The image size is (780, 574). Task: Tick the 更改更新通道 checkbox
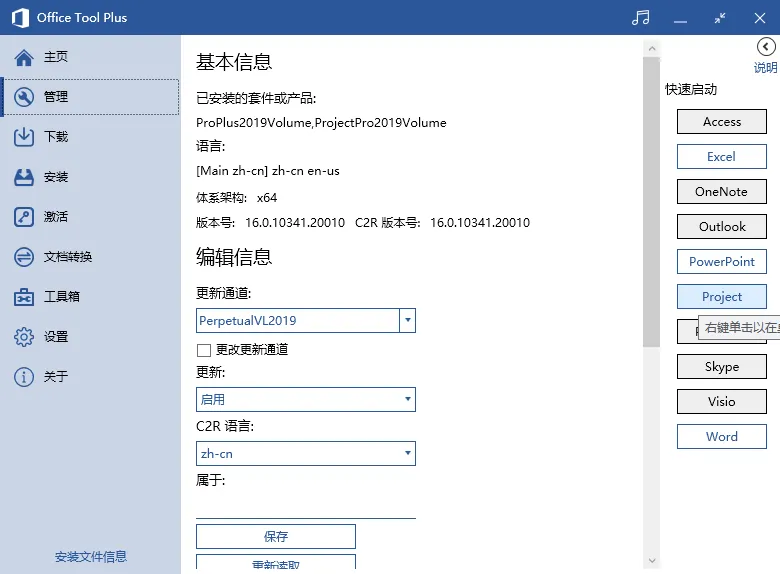coord(204,350)
